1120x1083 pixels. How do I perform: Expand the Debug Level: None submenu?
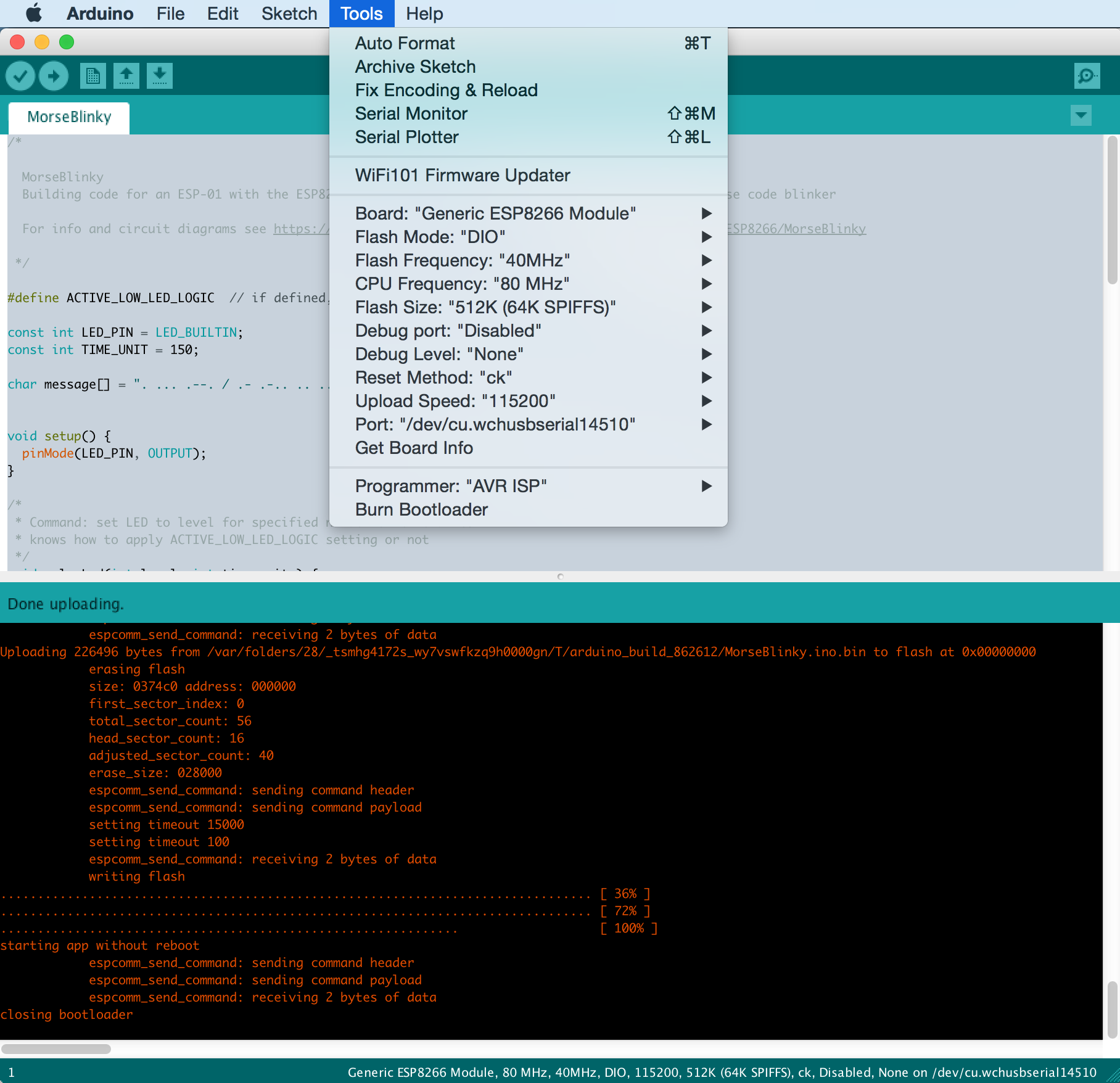pyautogui.click(x=529, y=354)
